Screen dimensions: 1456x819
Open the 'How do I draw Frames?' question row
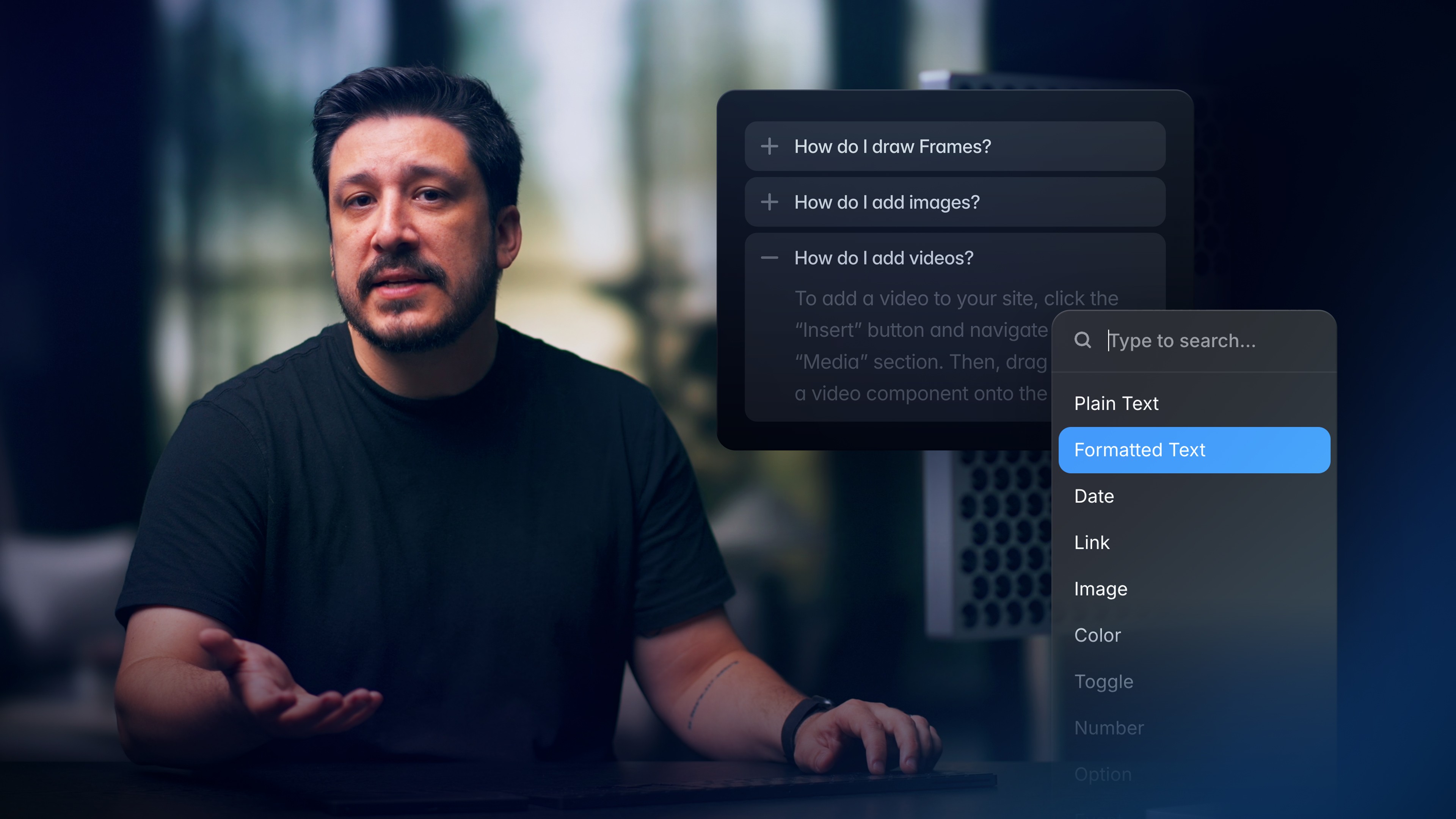pyautogui.click(x=893, y=146)
